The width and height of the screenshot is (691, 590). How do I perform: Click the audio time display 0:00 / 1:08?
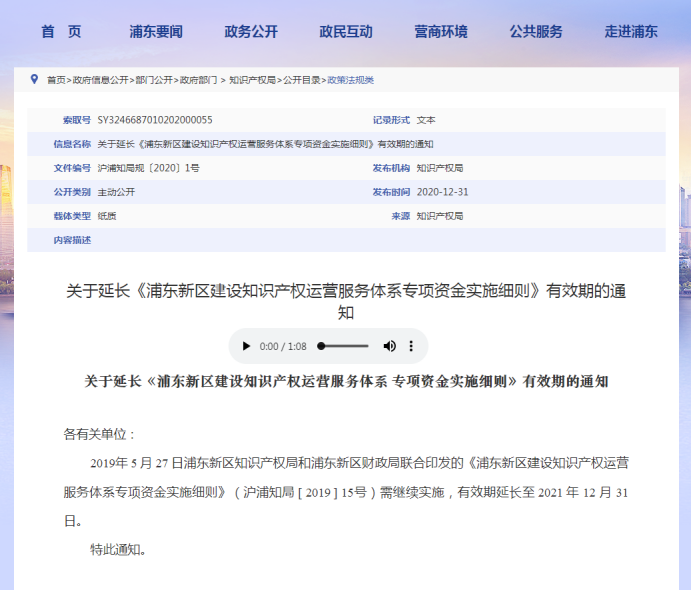(283, 346)
